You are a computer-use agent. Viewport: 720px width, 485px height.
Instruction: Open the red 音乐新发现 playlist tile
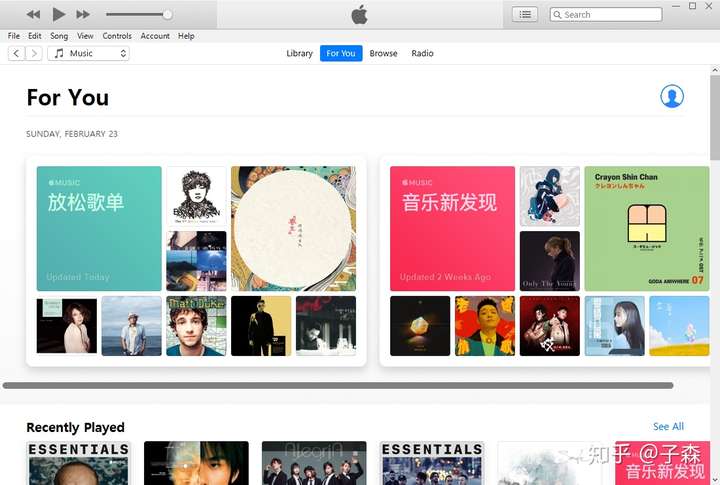(452, 228)
